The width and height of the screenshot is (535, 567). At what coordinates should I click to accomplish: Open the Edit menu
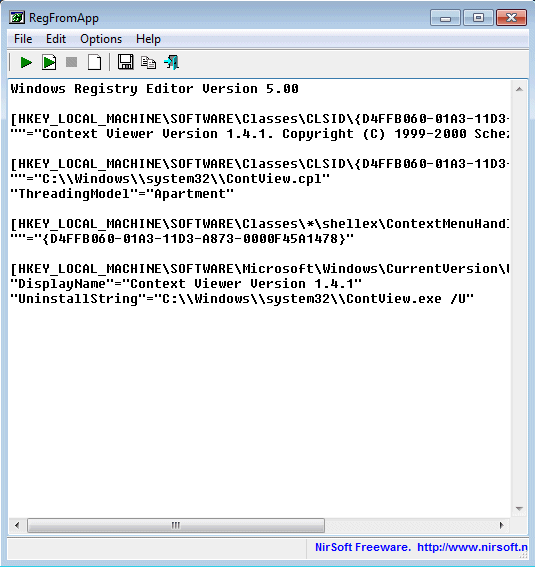(56, 39)
